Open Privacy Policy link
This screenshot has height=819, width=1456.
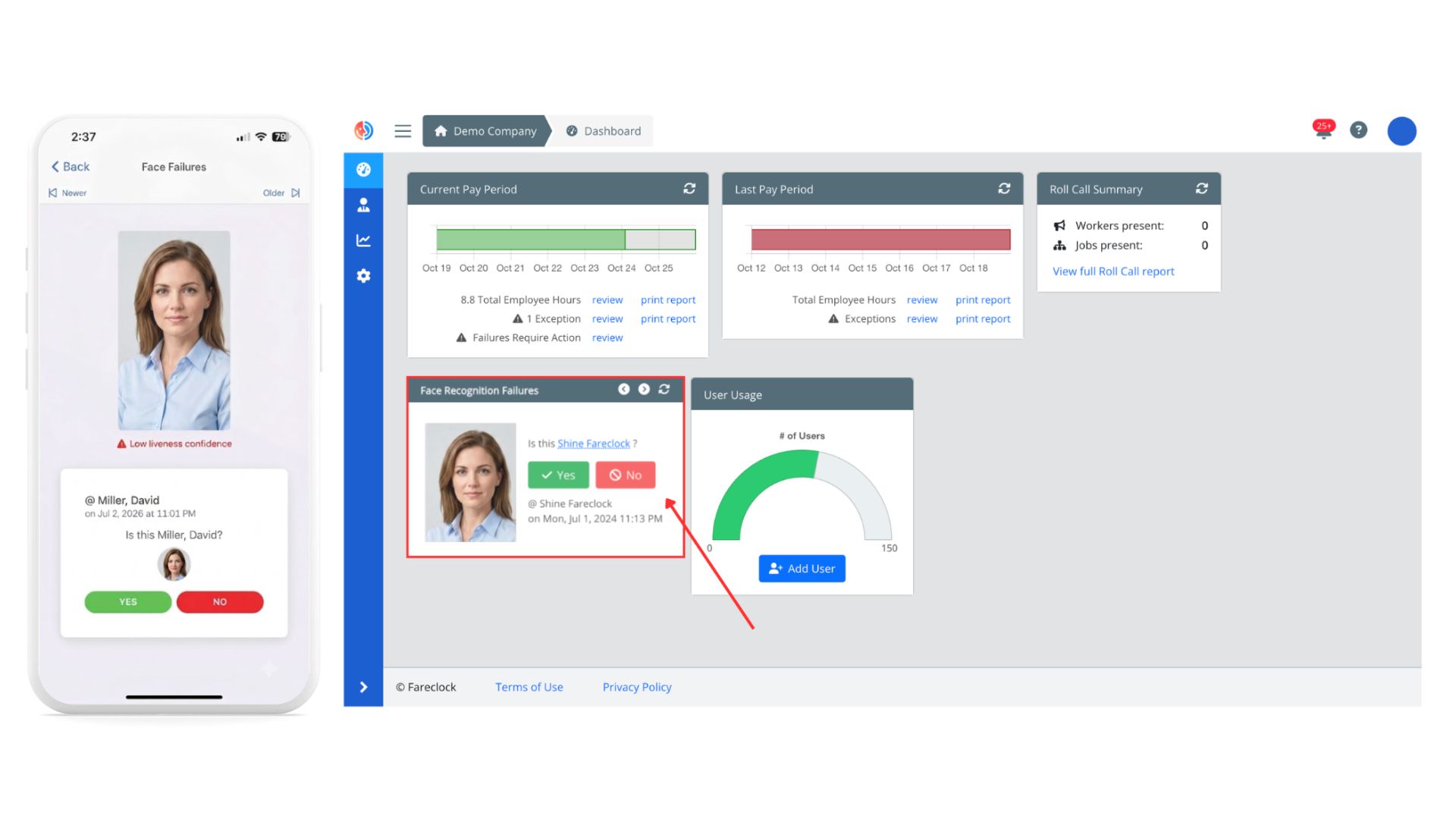coord(637,687)
